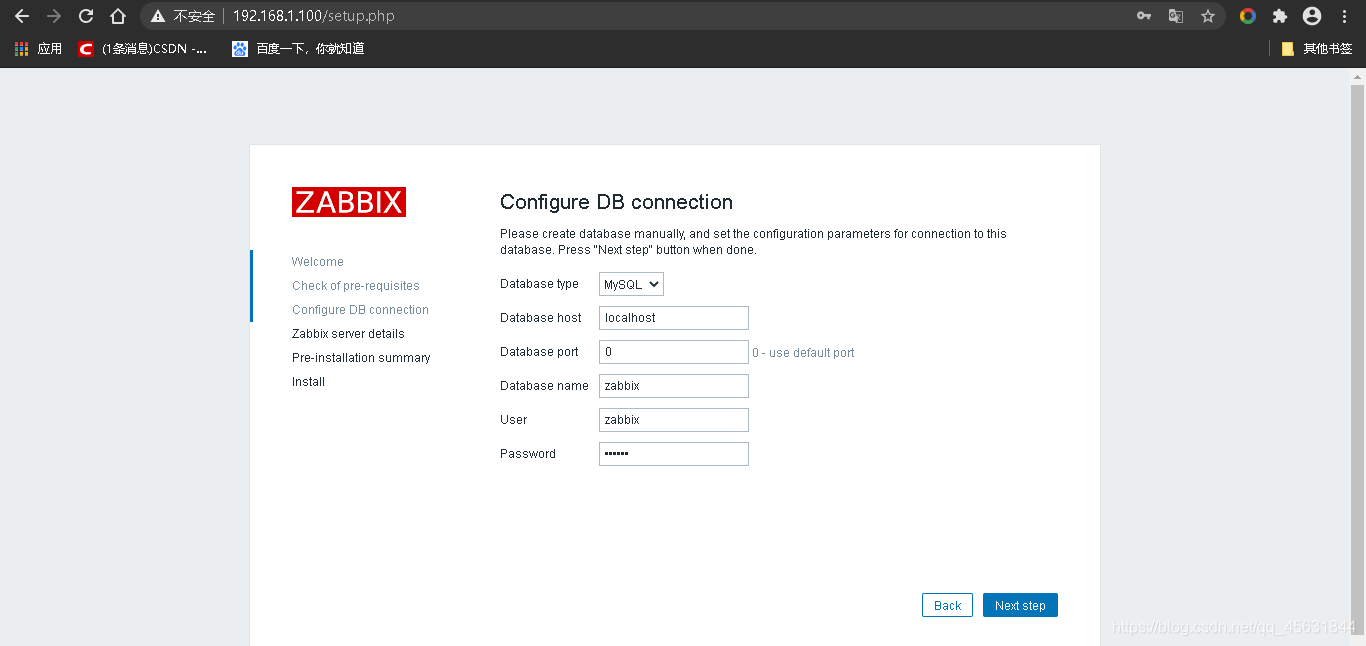The height and width of the screenshot is (646, 1366).
Task: Click the User field
Action: pyautogui.click(x=674, y=420)
